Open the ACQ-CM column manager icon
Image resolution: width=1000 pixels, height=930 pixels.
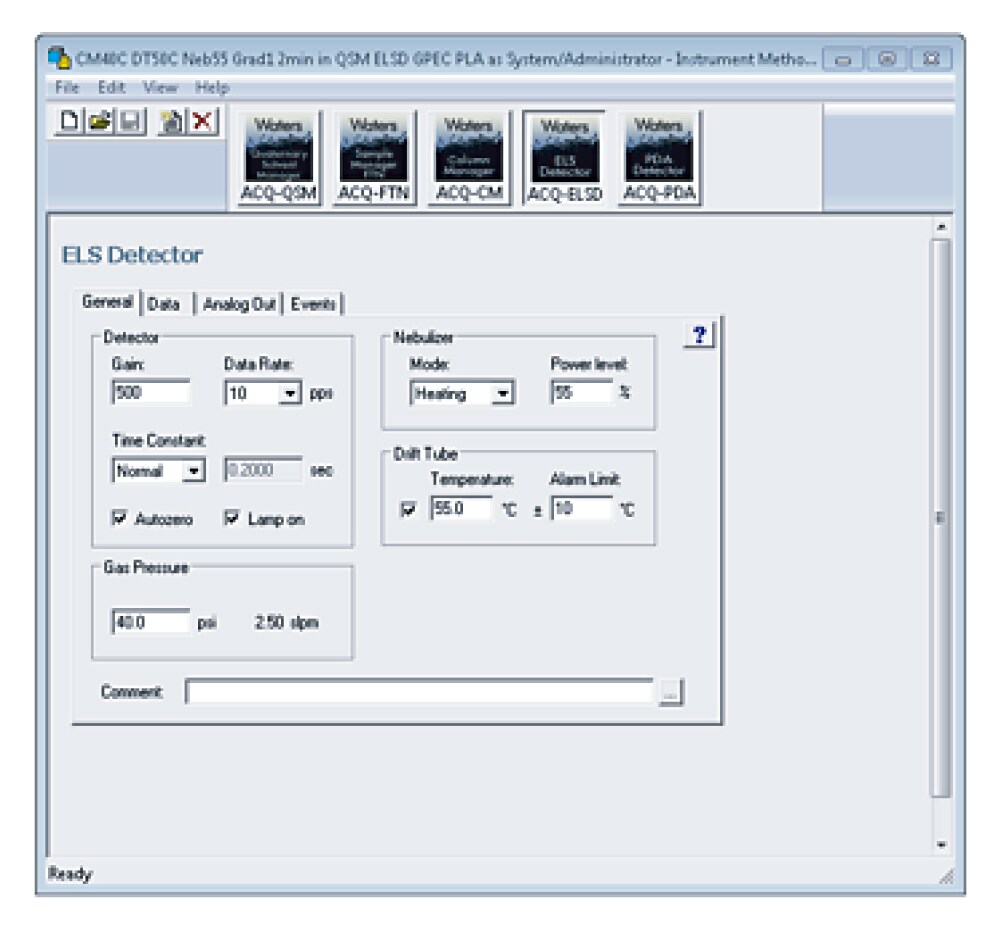click(x=468, y=158)
